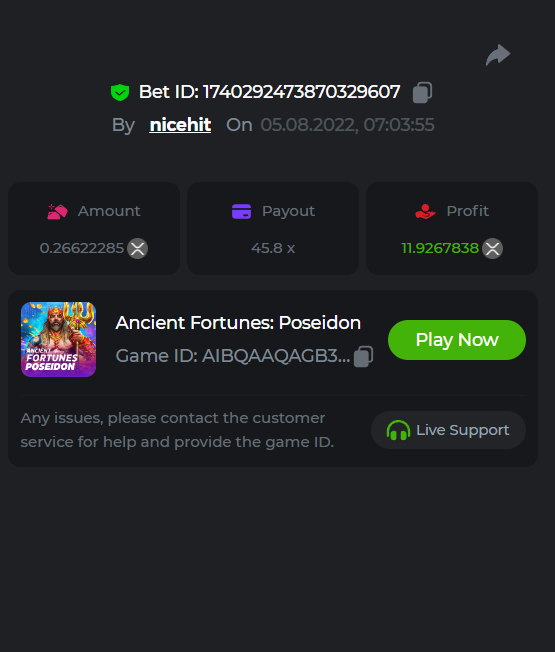Click the share arrow icon
Image resolution: width=555 pixels, height=652 pixels.
498,54
